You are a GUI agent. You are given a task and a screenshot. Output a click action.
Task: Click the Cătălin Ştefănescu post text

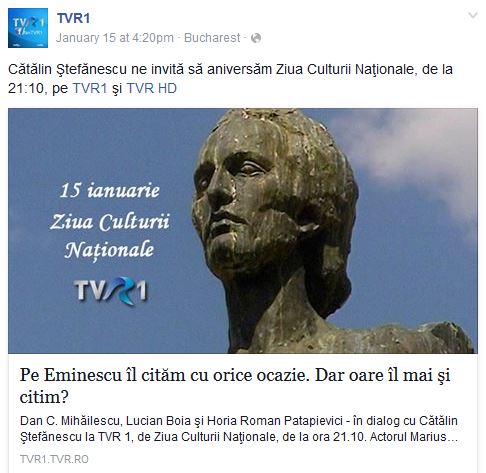click(x=230, y=79)
